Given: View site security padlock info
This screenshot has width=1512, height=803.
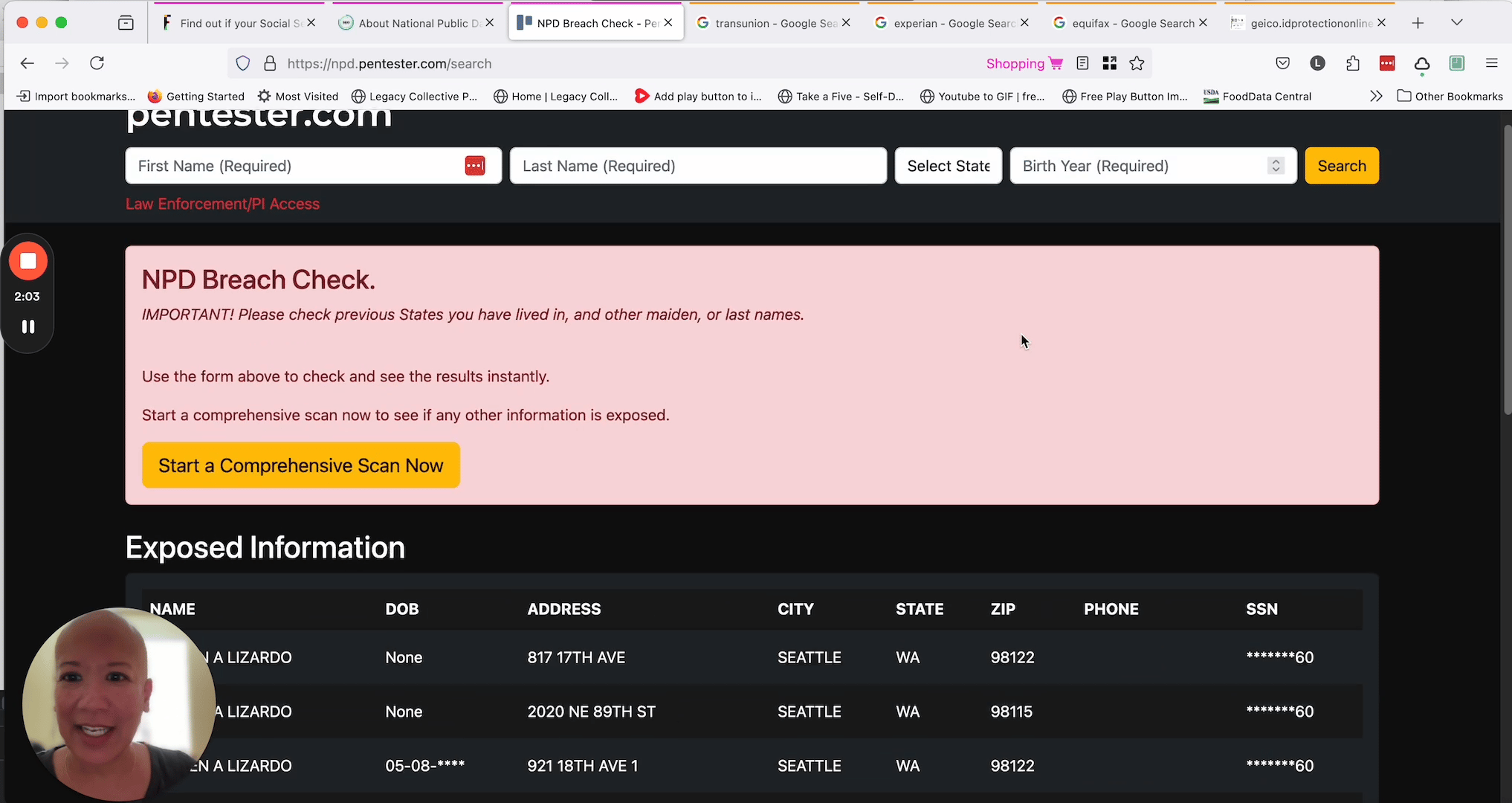Looking at the screenshot, I should click(x=270, y=63).
